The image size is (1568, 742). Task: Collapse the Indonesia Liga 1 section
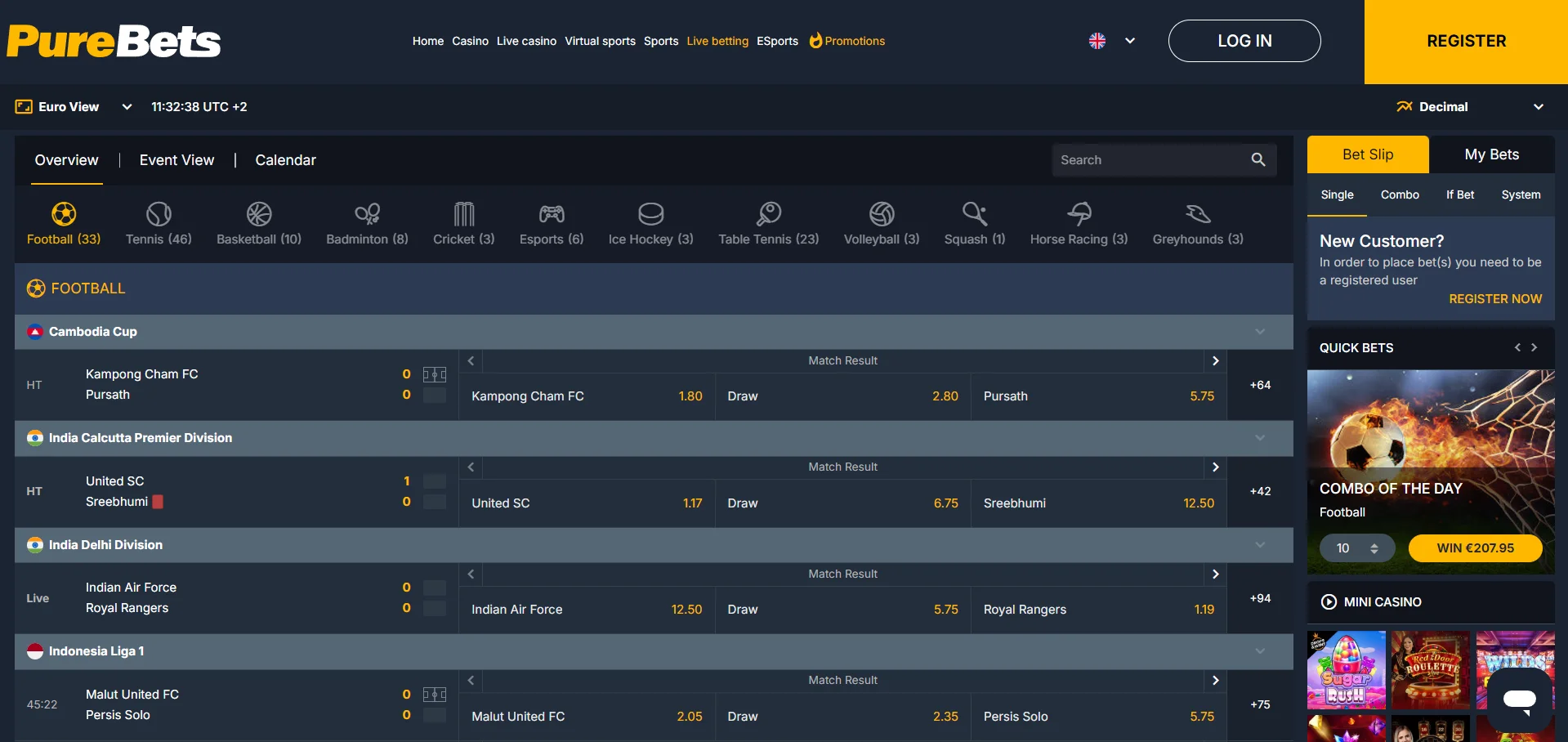tap(1260, 651)
